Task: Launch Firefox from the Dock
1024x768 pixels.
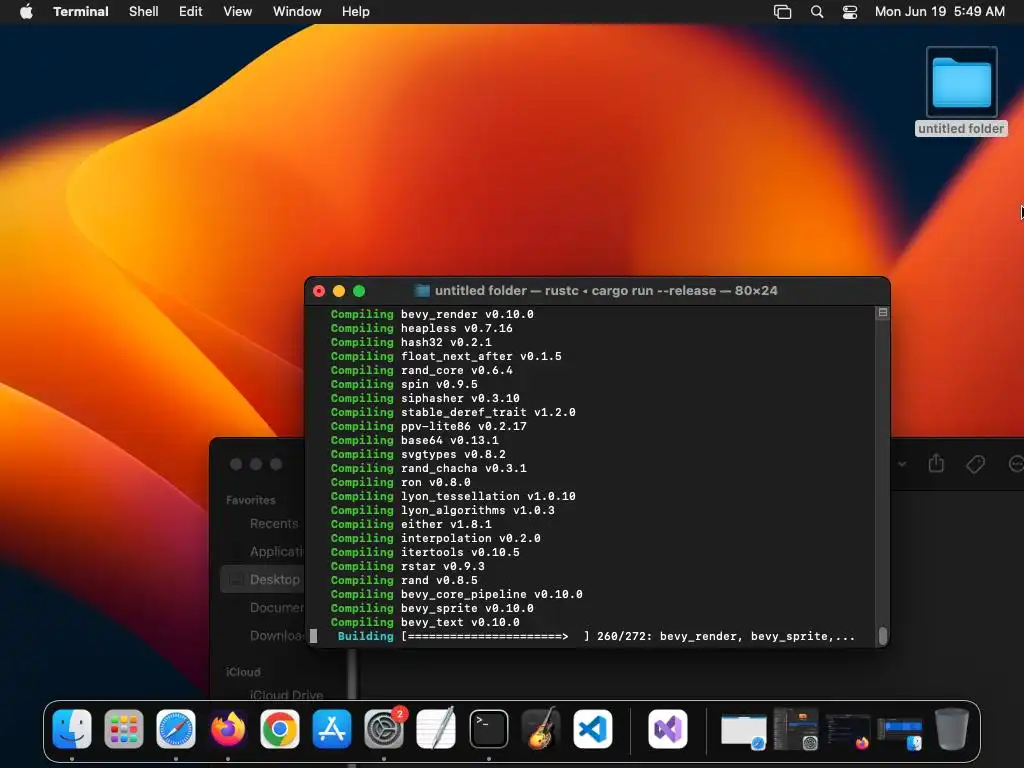Action: [x=228, y=729]
